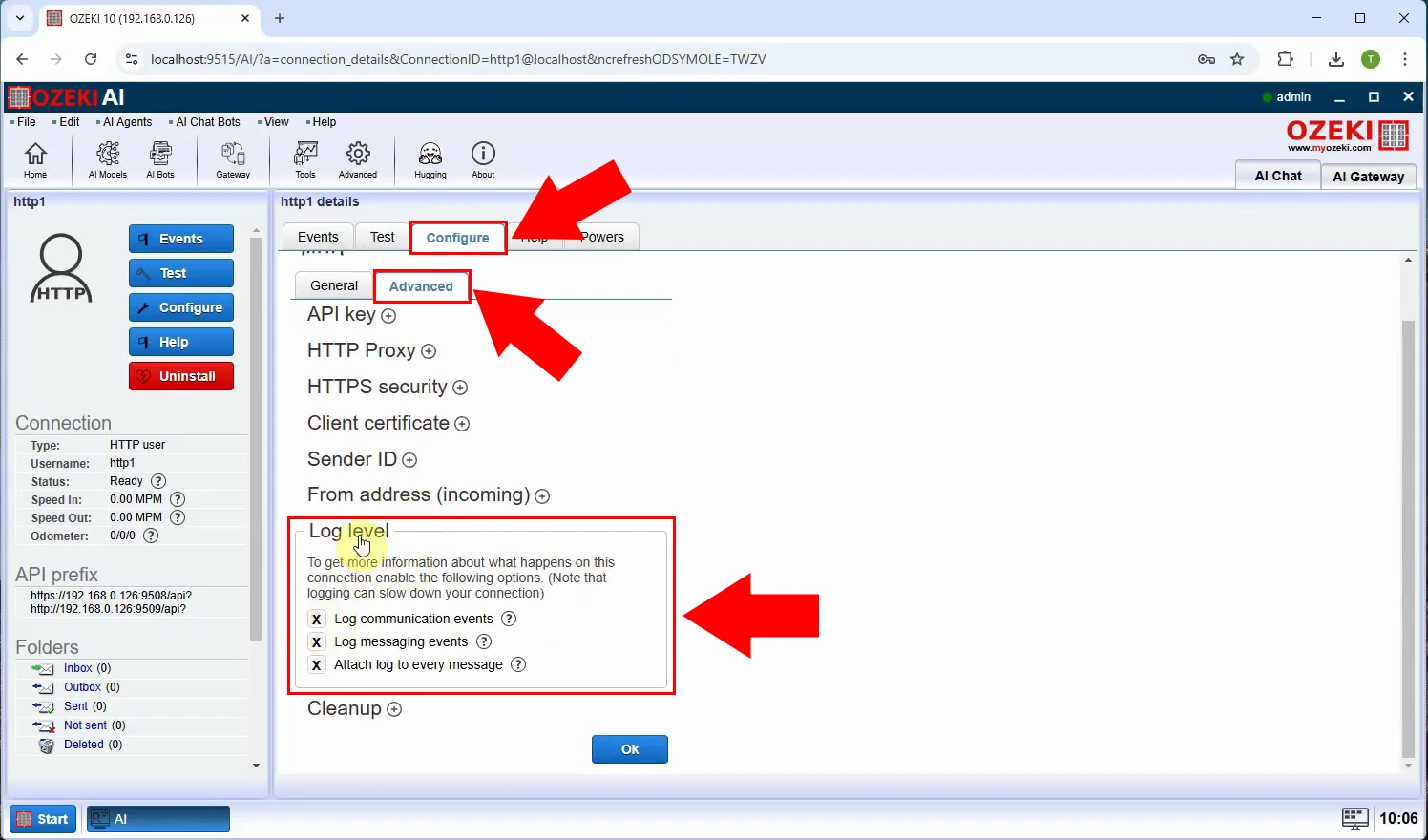Click help icon beside Attach log to every message
1428x840 pixels.
(x=518, y=664)
